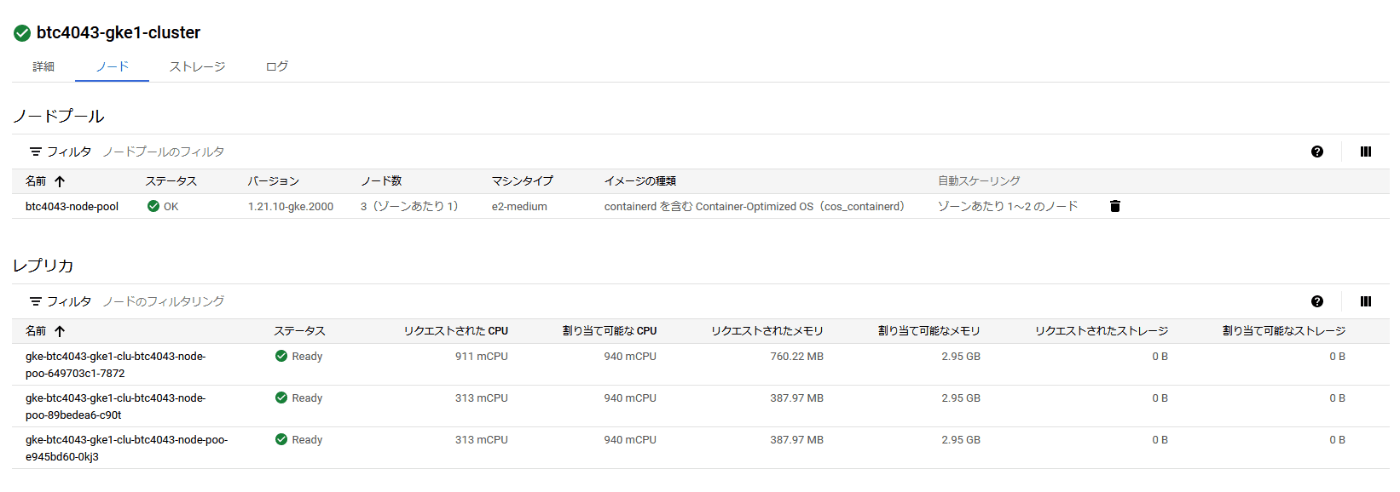Click the replica filter icon

point(36,301)
